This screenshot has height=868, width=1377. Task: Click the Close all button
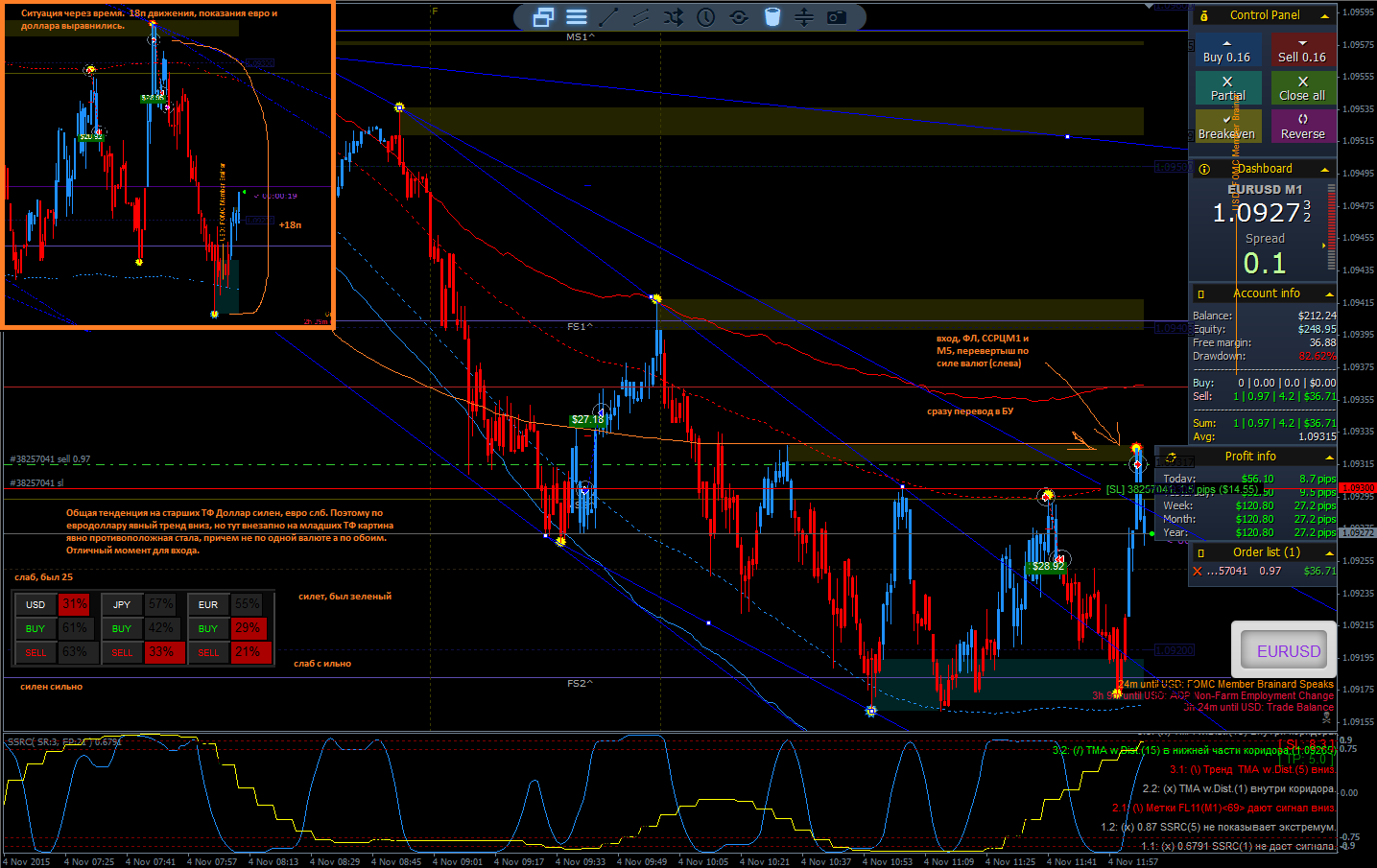click(1303, 88)
